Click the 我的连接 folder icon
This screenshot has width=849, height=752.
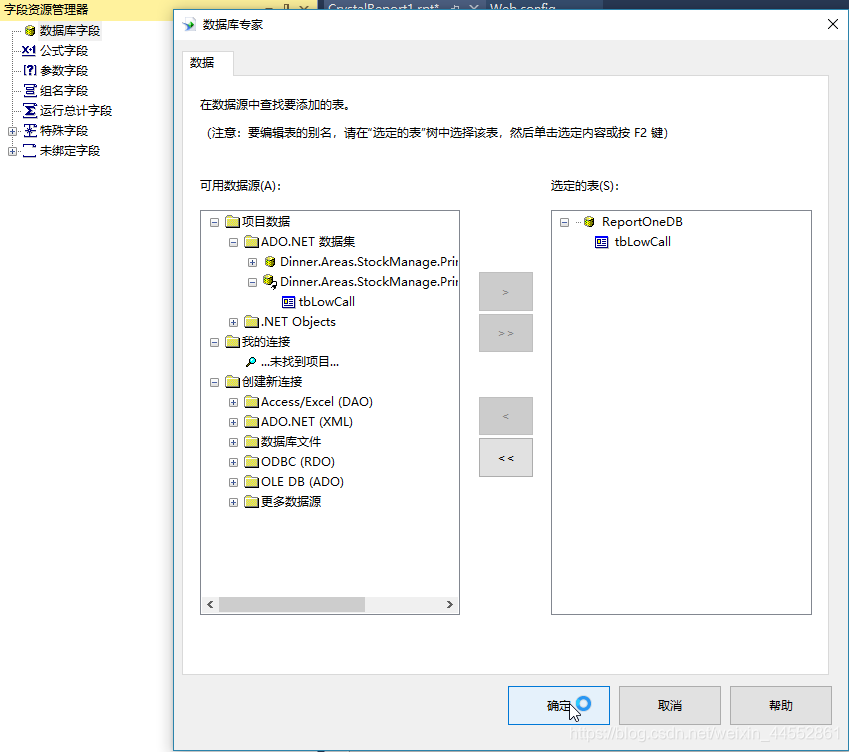pyautogui.click(x=233, y=342)
